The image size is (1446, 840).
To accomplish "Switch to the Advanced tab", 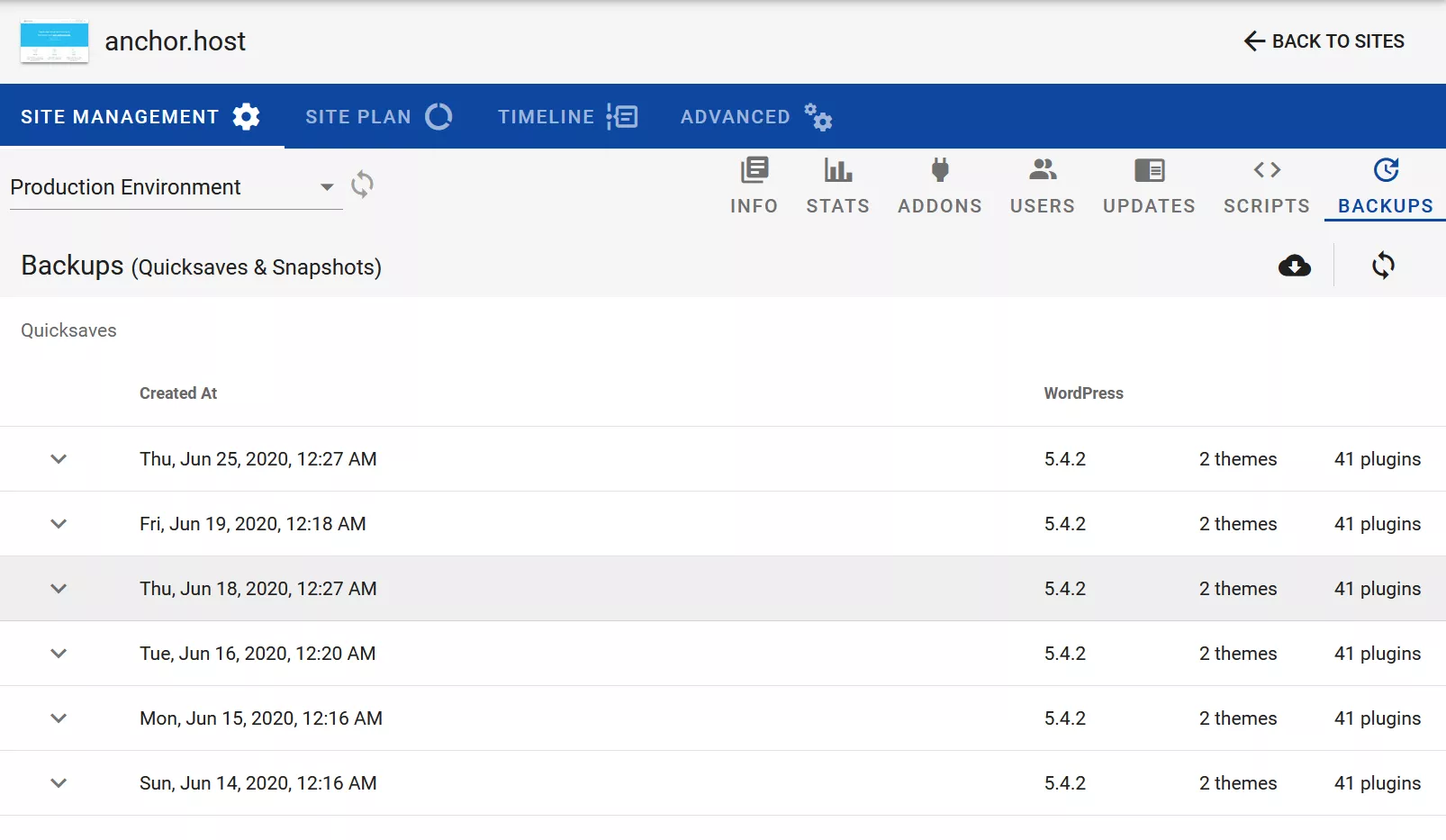I will (x=755, y=117).
